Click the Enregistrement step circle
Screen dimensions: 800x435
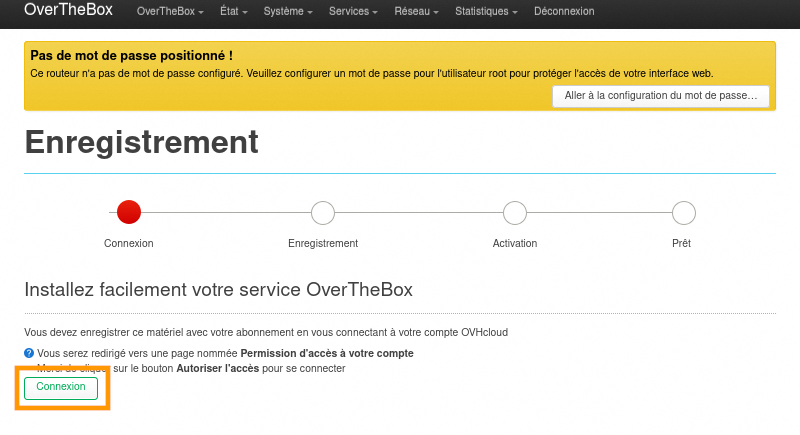(x=323, y=212)
